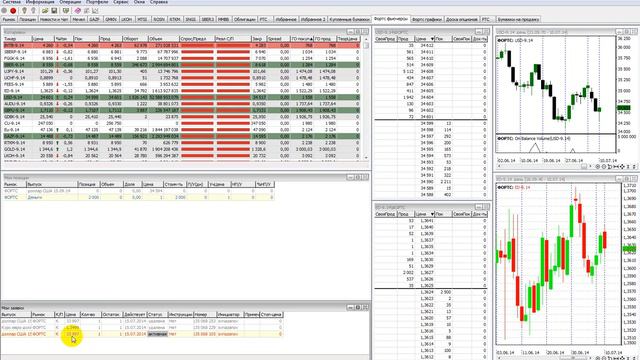Click the Статус column header in orders table
Viewport: 640px width, 360px height.
point(157,315)
